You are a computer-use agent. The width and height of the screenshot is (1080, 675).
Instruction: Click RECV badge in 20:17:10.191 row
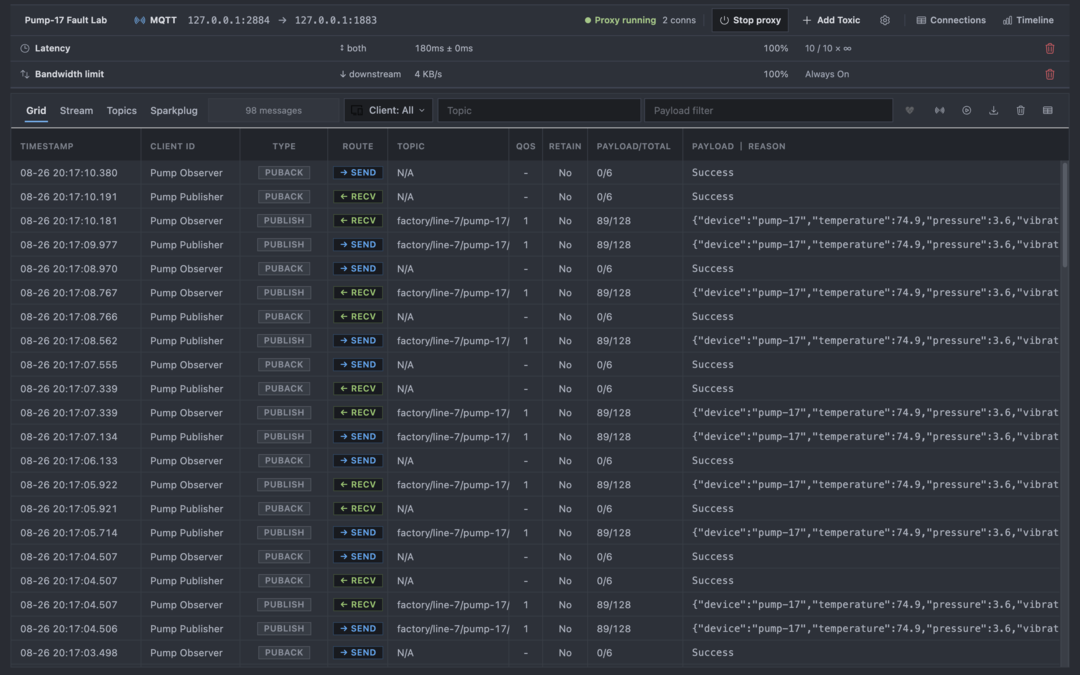pos(358,197)
